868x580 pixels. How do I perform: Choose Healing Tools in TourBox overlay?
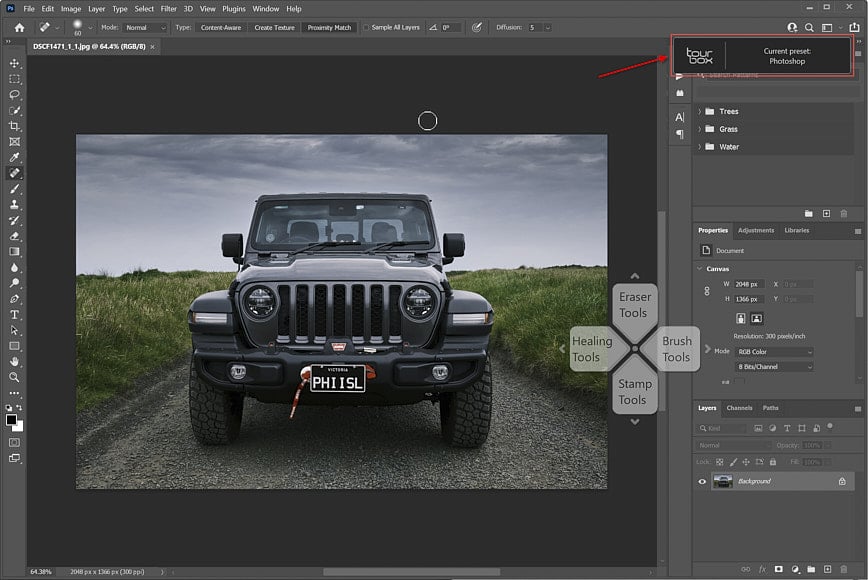click(591, 349)
